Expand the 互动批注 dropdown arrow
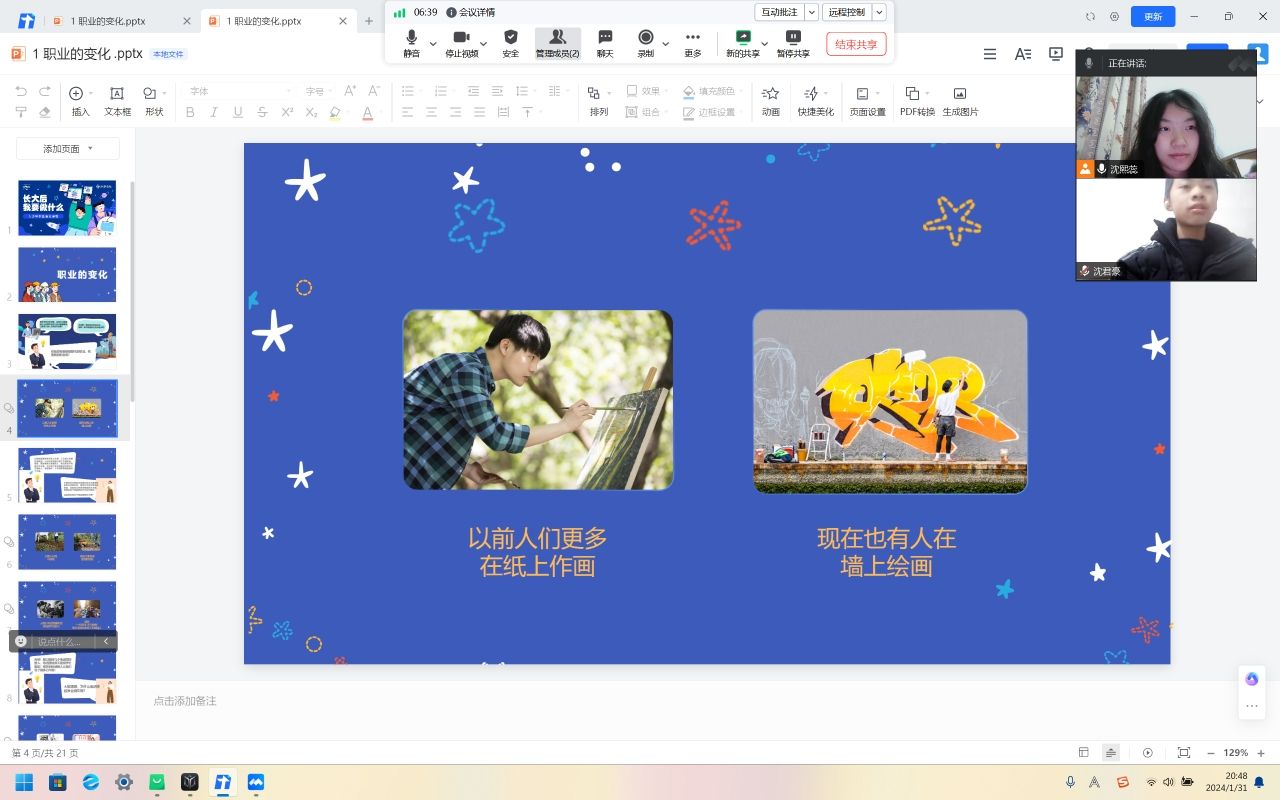This screenshot has width=1280, height=800. point(812,12)
